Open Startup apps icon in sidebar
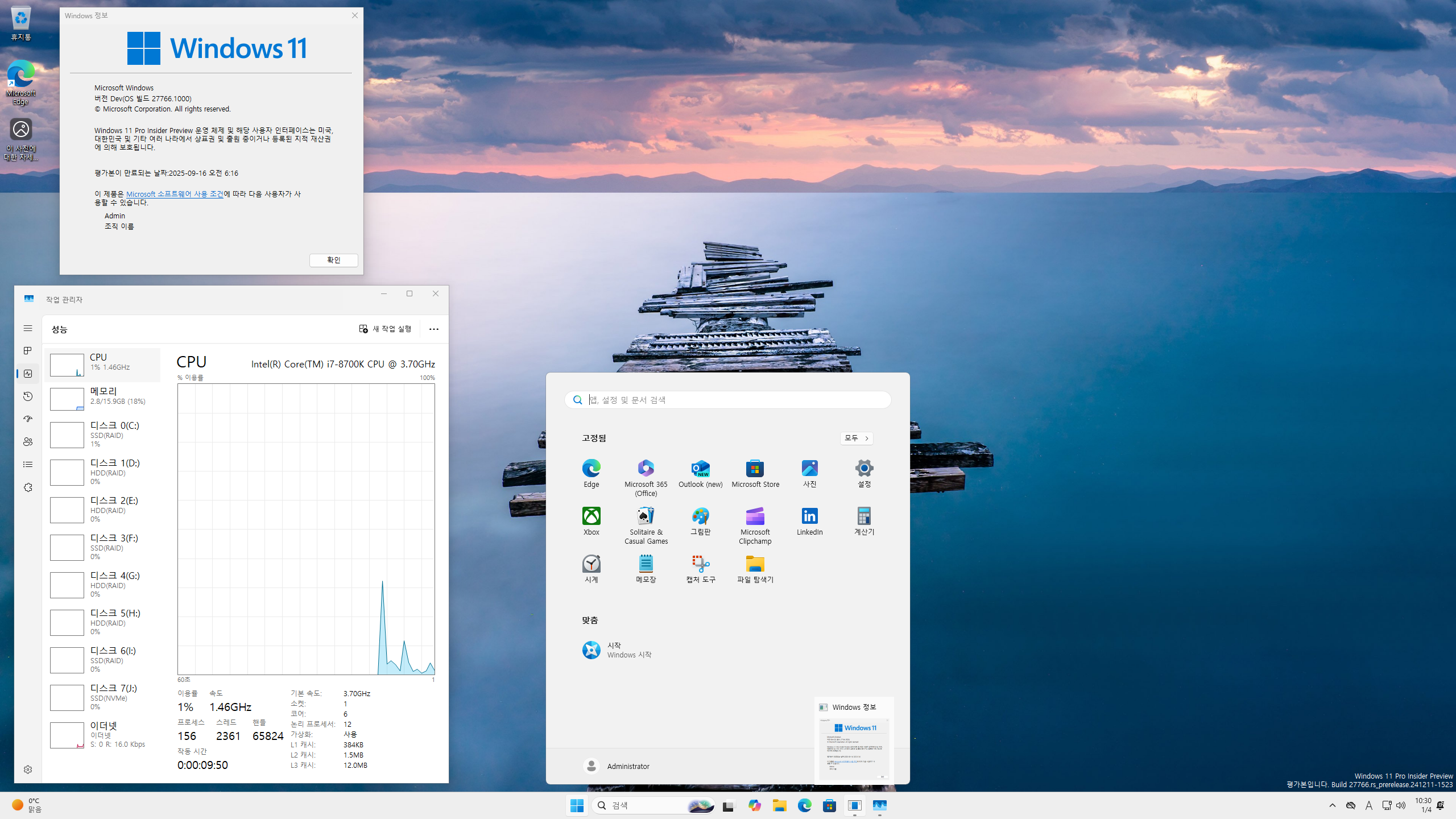1456x819 pixels. [28, 419]
